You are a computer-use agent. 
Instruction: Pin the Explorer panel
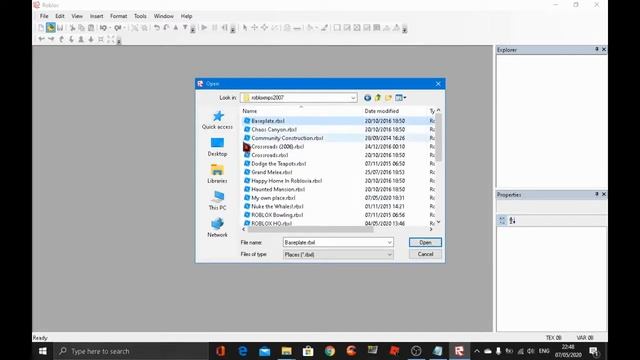pyautogui.click(x=597, y=49)
